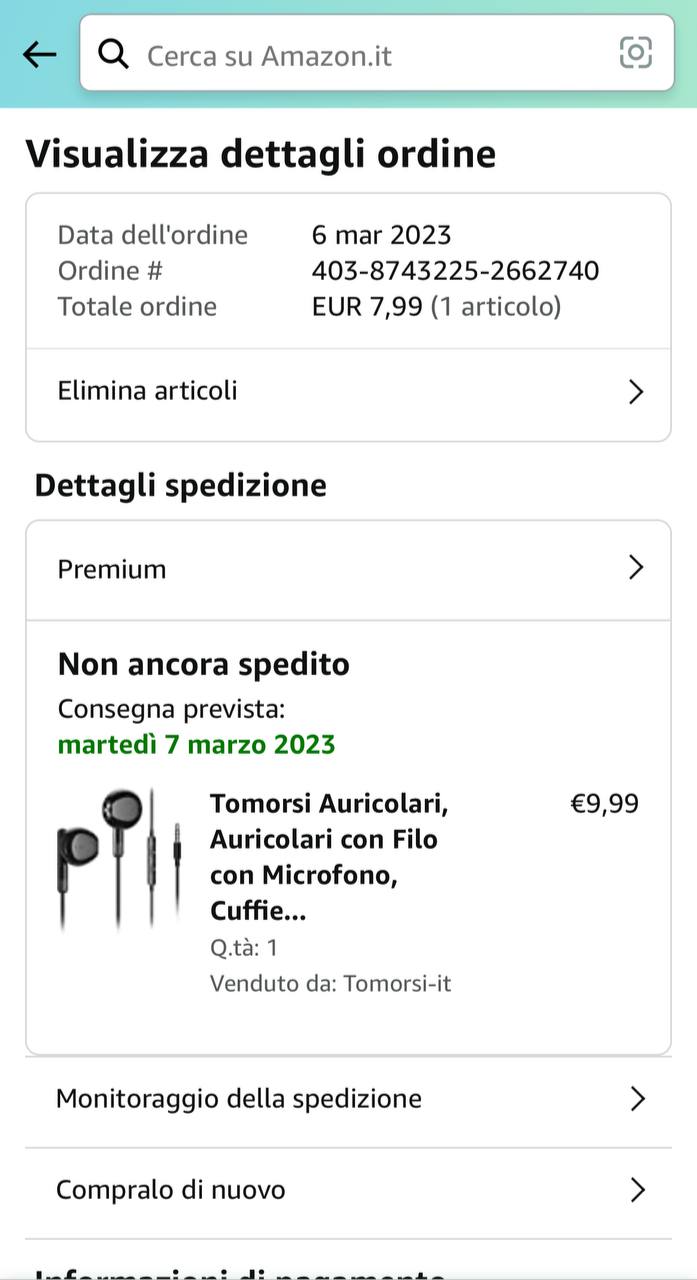Open the Elimina articoli option

pyautogui.click(x=148, y=390)
